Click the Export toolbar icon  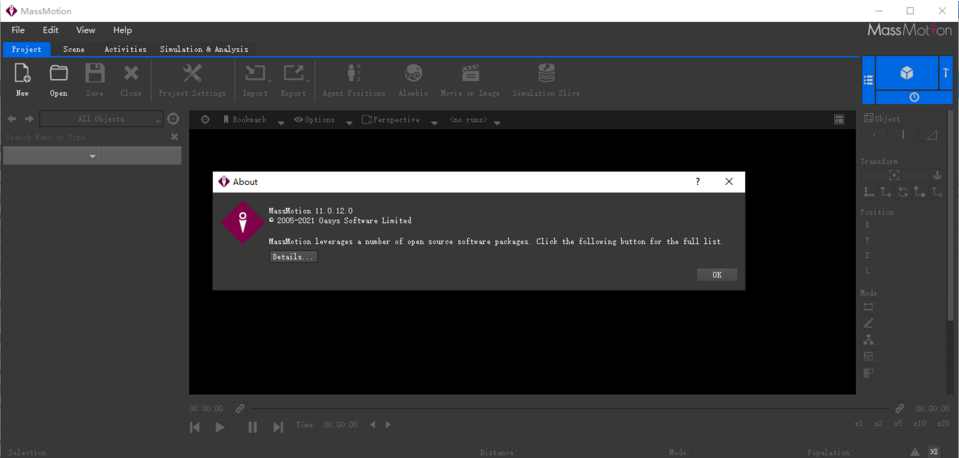(x=293, y=73)
